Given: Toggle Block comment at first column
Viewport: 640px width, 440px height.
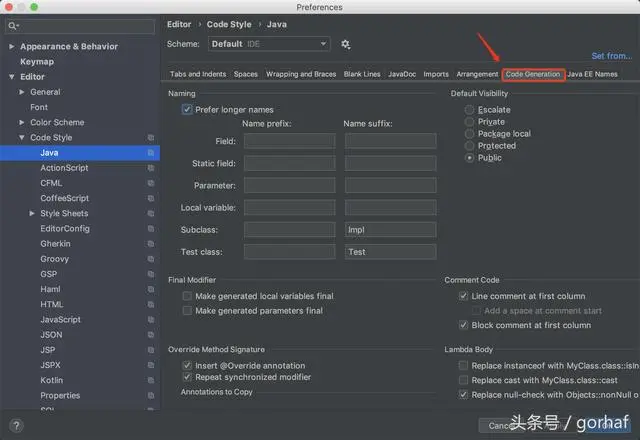Looking at the screenshot, I should coord(463,325).
